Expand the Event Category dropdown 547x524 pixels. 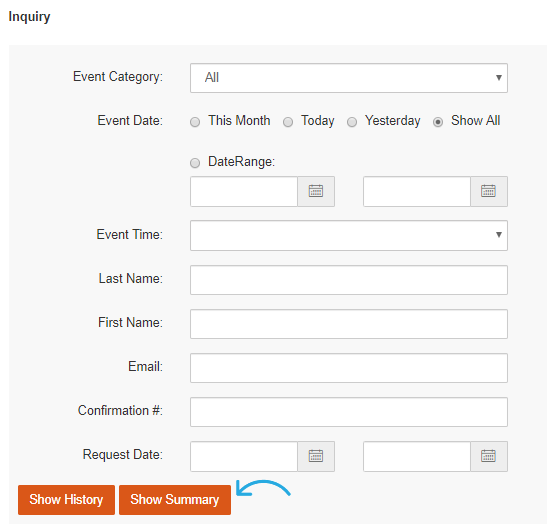(349, 78)
